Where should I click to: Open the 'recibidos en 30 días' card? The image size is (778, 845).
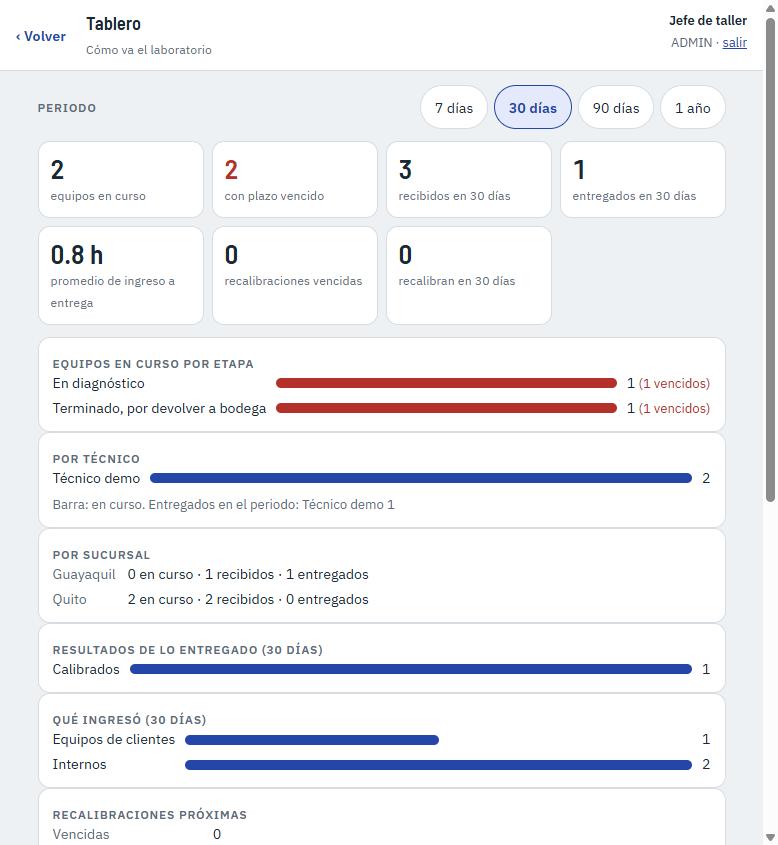point(469,179)
